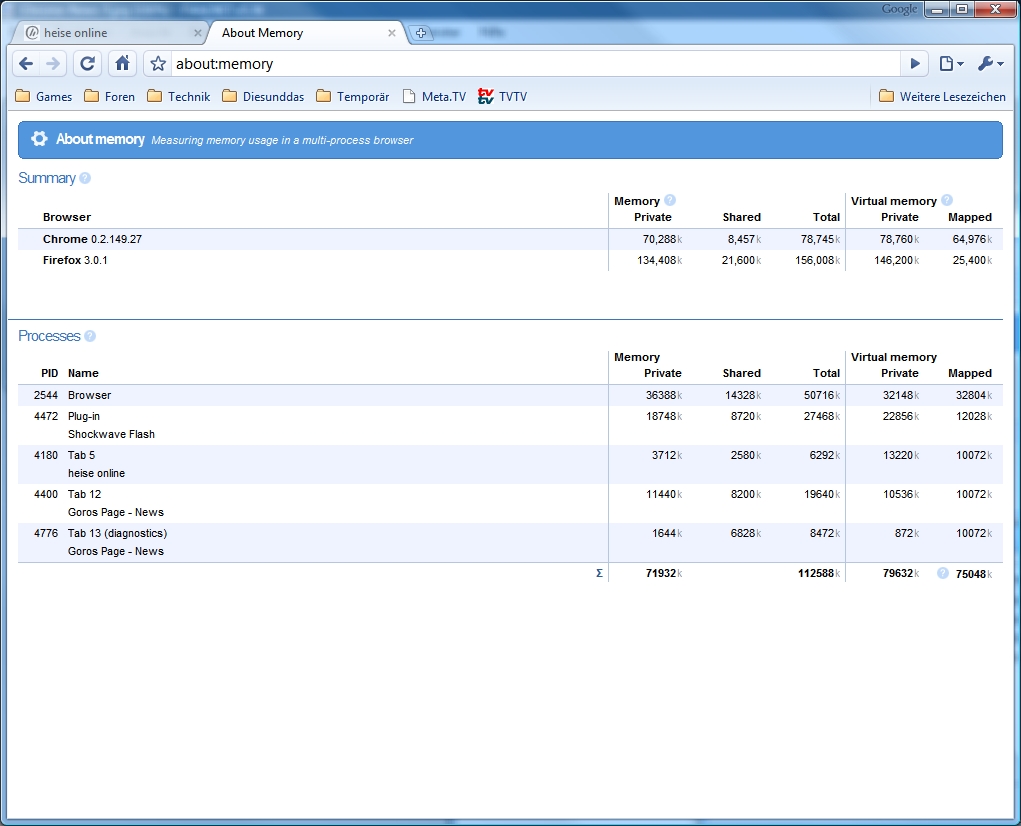Click the Name column header in Processes
This screenshot has height=826, width=1021.
pyautogui.click(x=83, y=373)
